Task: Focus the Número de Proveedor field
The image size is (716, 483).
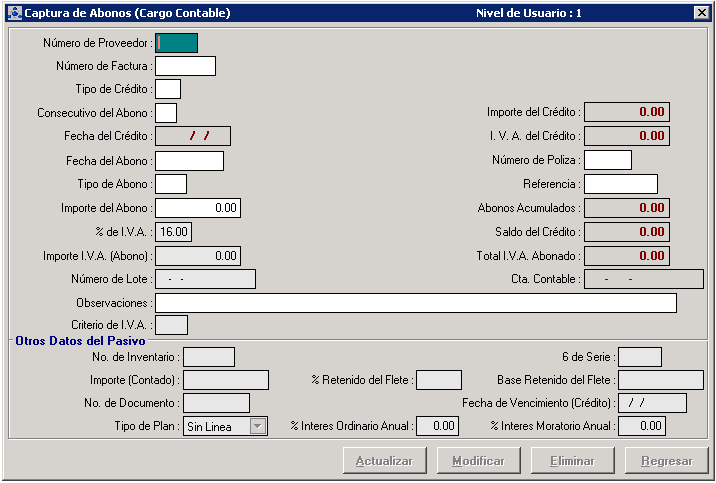Action: pyautogui.click(x=177, y=43)
